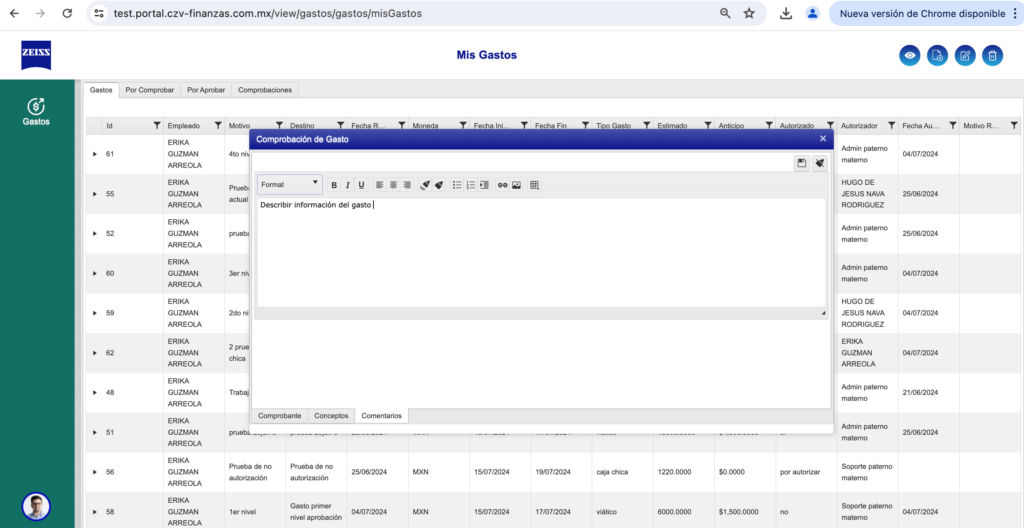Expand expense row 60
1024x528 pixels.
tap(95, 273)
